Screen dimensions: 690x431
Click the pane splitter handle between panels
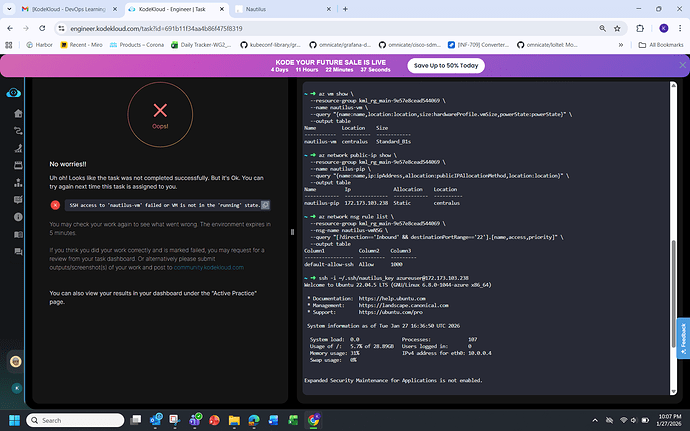click(292, 232)
